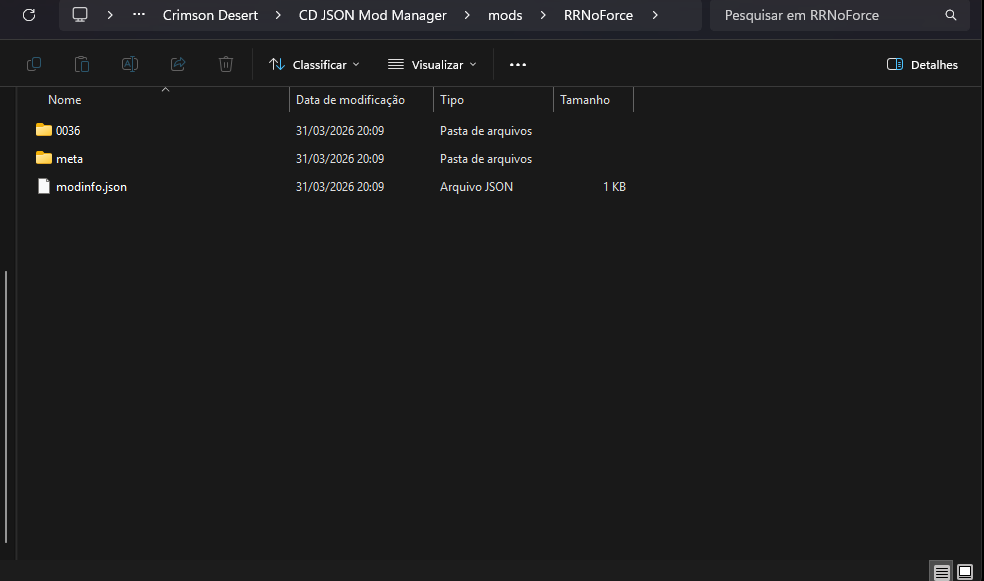Click the 1 KB size cell
Image resolution: width=984 pixels, height=581 pixels.
tap(614, 187)
